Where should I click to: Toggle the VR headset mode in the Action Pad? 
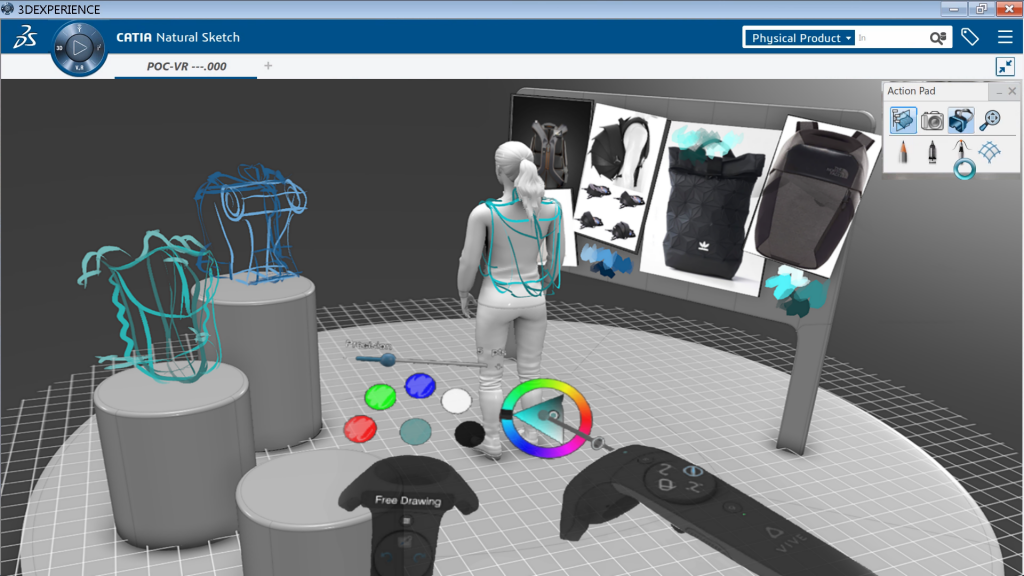961,120
